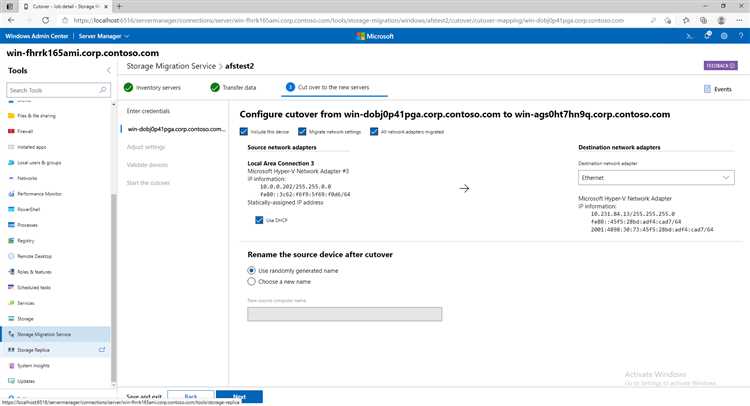Screen dimensions: 750x406
Task: Click the Feedback button
Action: [720, 66]
